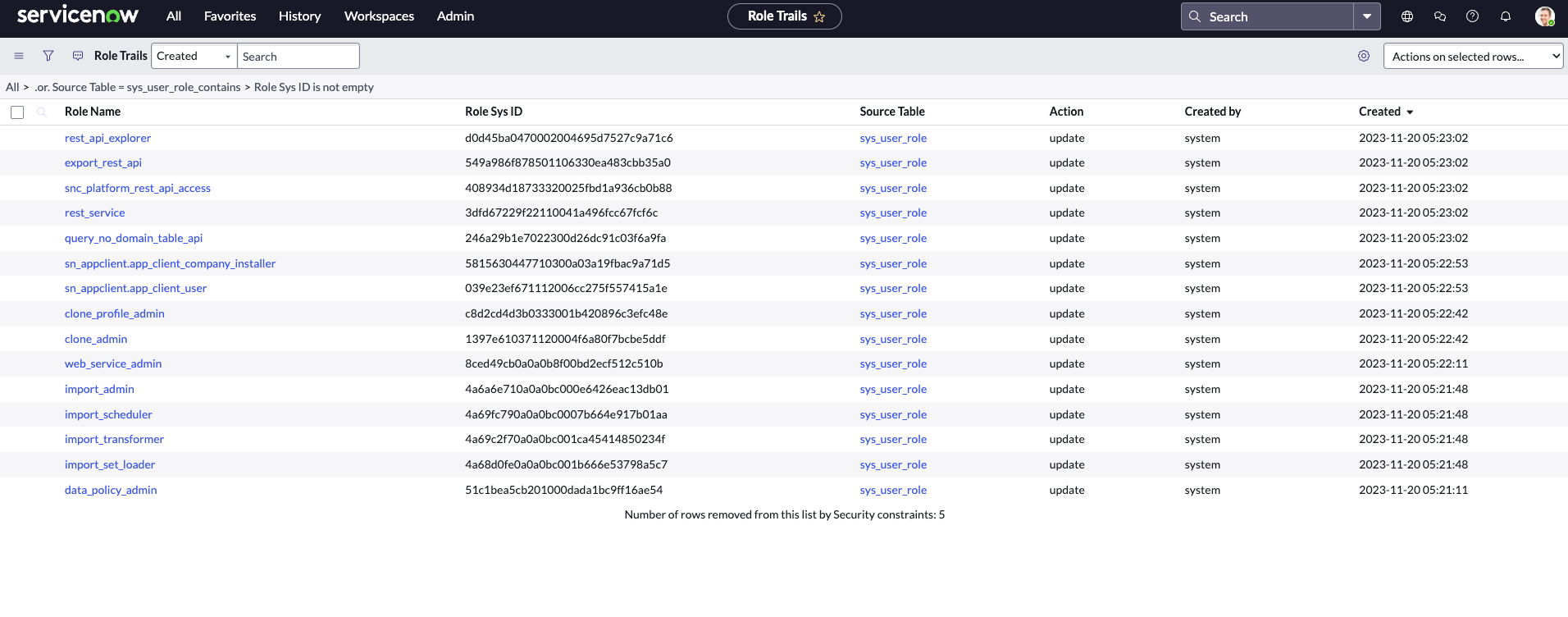The width and height of the screenshot is (1568, 617).
Task: Open the Admin menu
Action: pyautogui.click(x=455, y=16)
